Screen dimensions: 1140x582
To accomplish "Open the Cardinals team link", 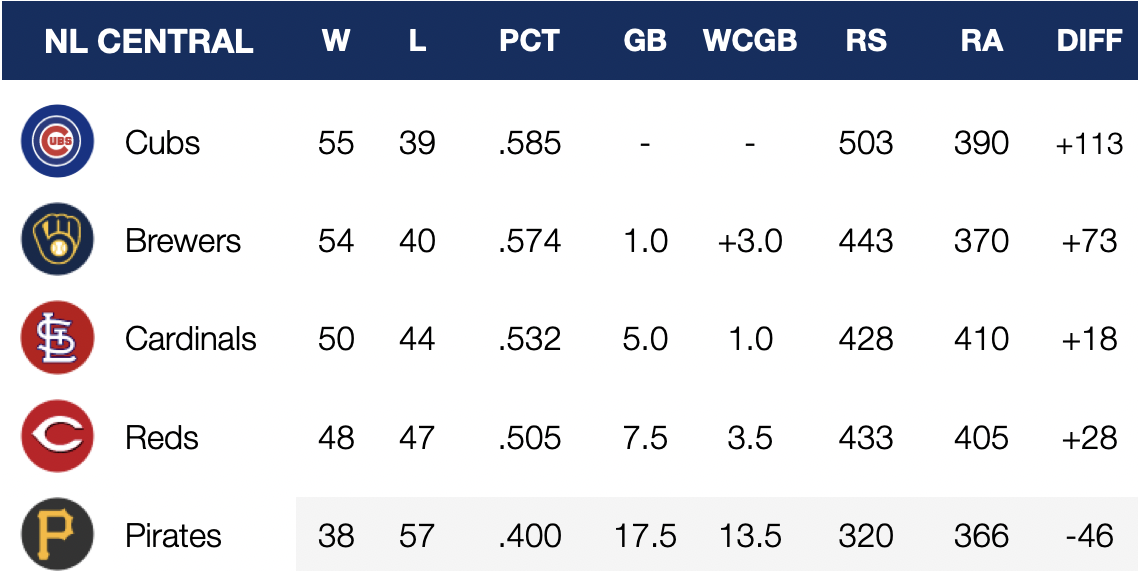I will pyautogui.click(x=190, y=339).
